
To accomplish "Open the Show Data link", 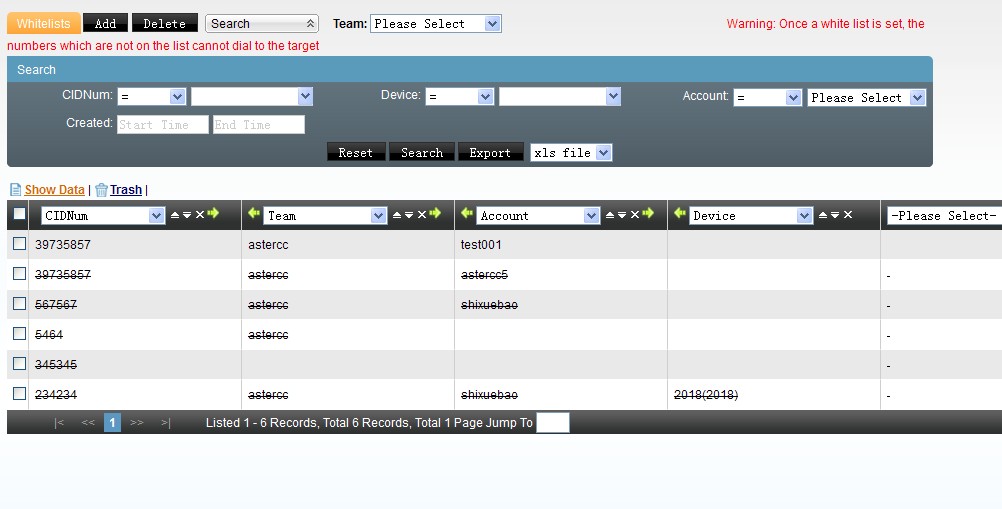I will (x=54, y=190).
